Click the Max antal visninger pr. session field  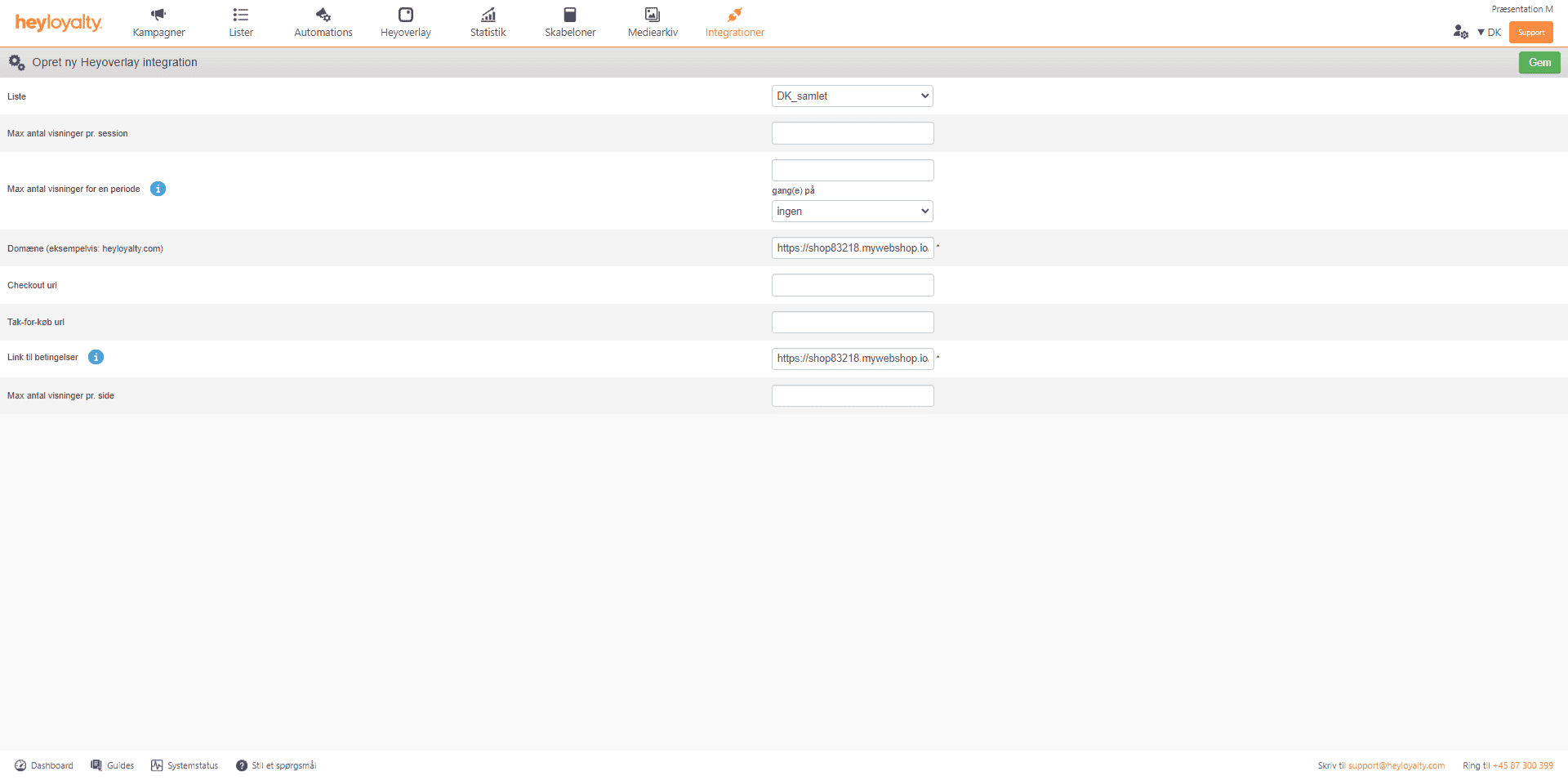pyautogui.click(x=852, y=133)
